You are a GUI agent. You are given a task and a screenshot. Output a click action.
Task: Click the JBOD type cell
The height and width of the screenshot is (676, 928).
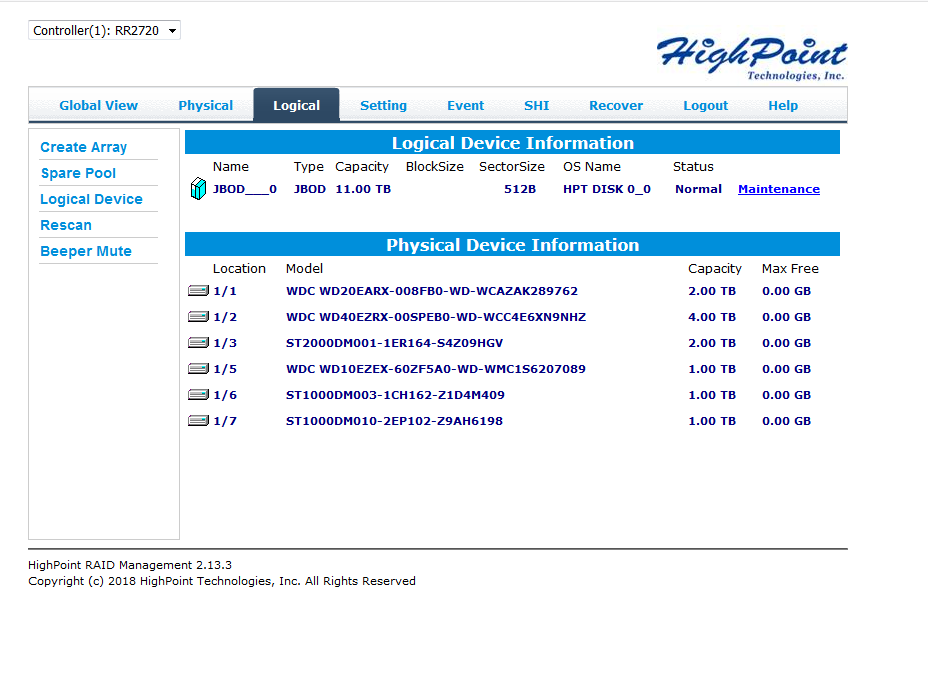pyautogui.click(x=310, y=189)
